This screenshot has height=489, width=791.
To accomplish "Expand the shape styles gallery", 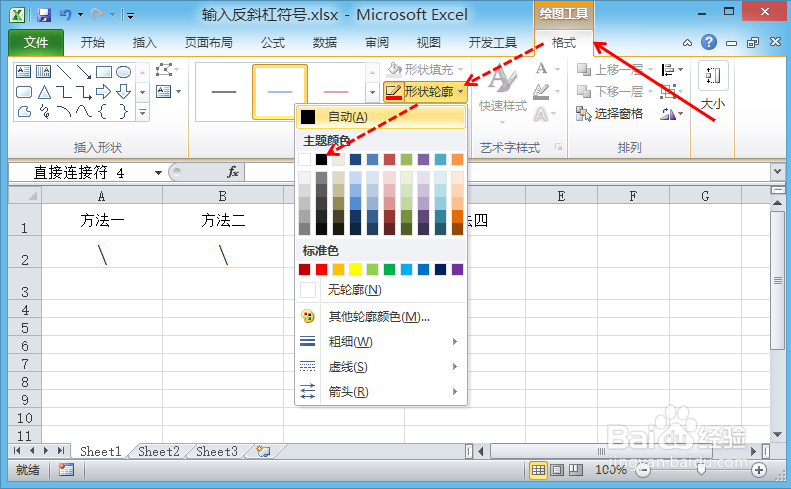I will (372, 92).
